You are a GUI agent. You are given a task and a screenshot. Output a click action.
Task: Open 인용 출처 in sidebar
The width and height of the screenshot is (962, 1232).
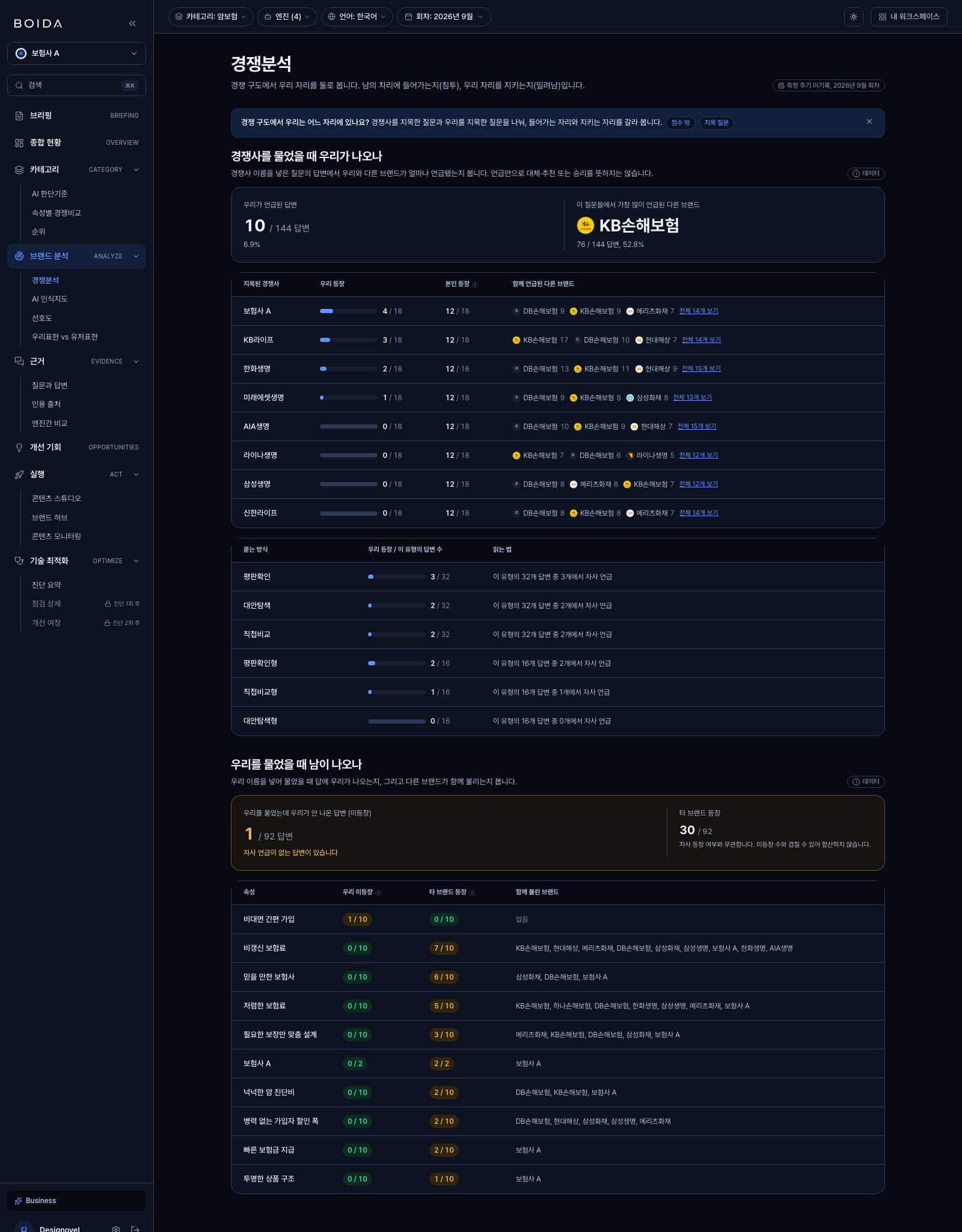(46, 404)
